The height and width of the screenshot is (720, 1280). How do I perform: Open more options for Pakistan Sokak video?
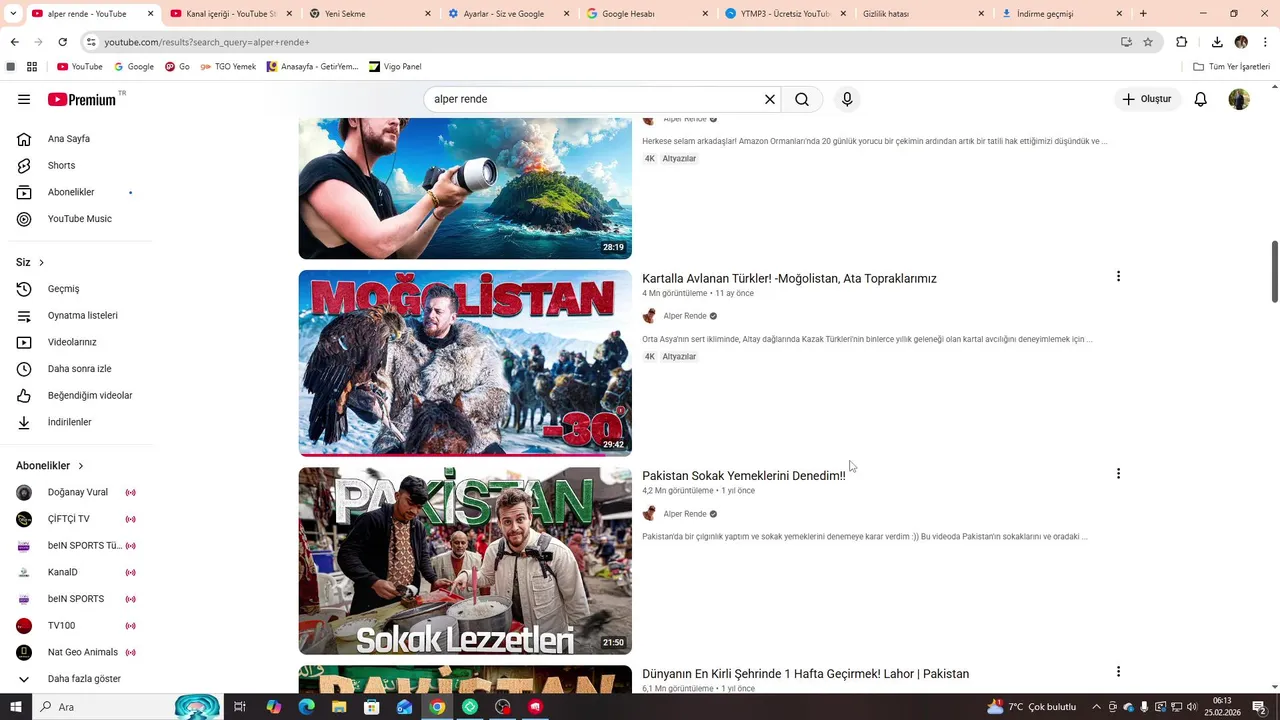coord(1118,474)
